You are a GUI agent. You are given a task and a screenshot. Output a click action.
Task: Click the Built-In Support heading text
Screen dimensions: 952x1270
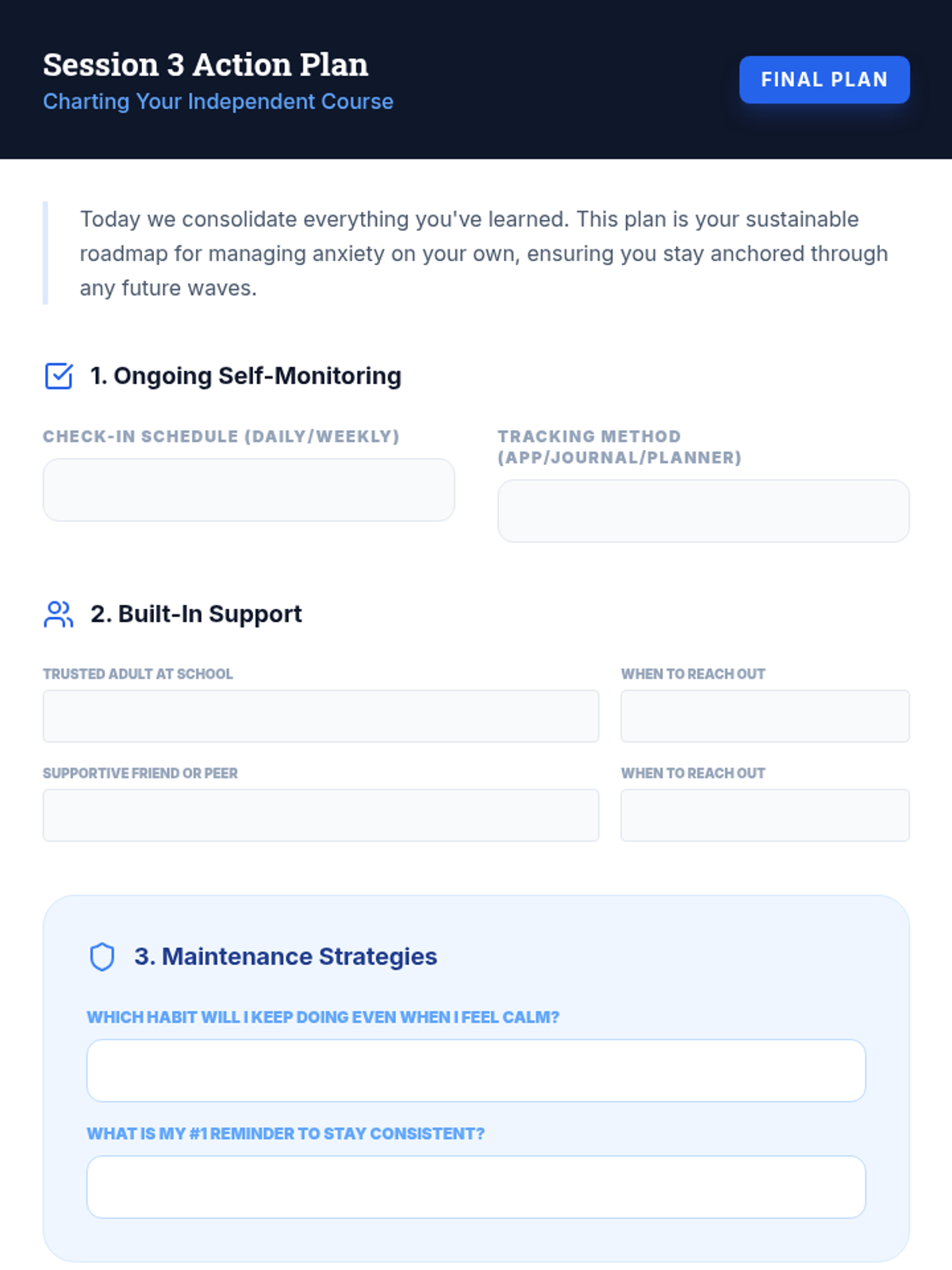click(x=196, y=614)
